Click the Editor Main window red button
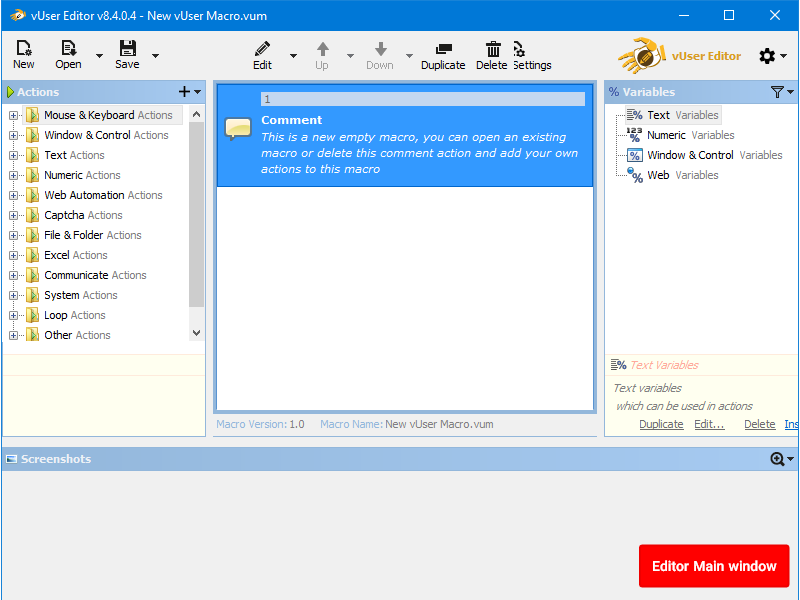This screenshot has width=800, height=600. 714,566
